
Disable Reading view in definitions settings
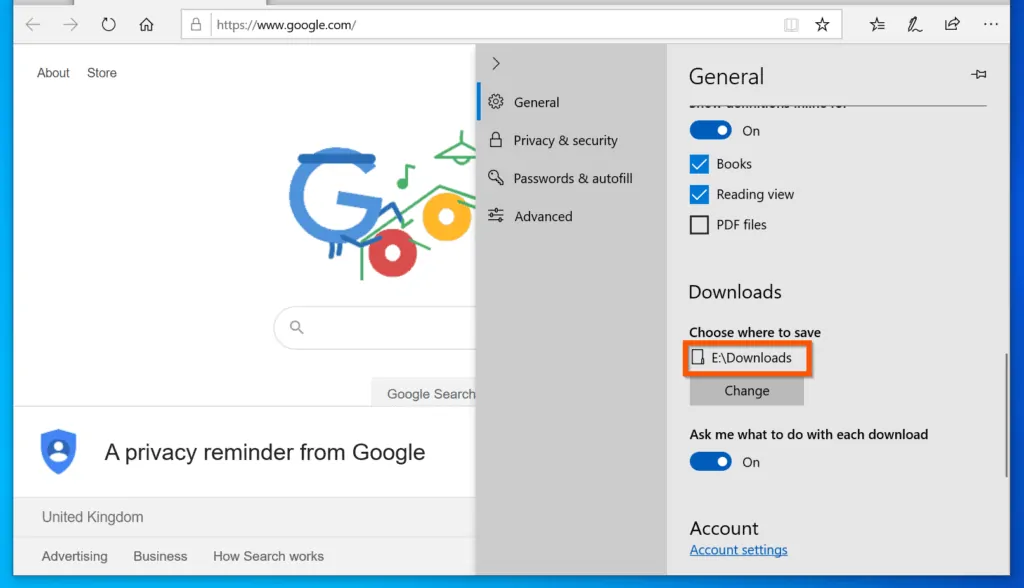point(698,194)
